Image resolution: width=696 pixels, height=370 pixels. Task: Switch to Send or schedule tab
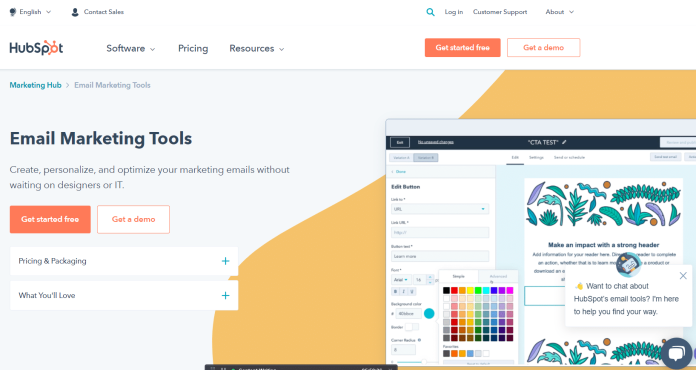tap(569, 157)
